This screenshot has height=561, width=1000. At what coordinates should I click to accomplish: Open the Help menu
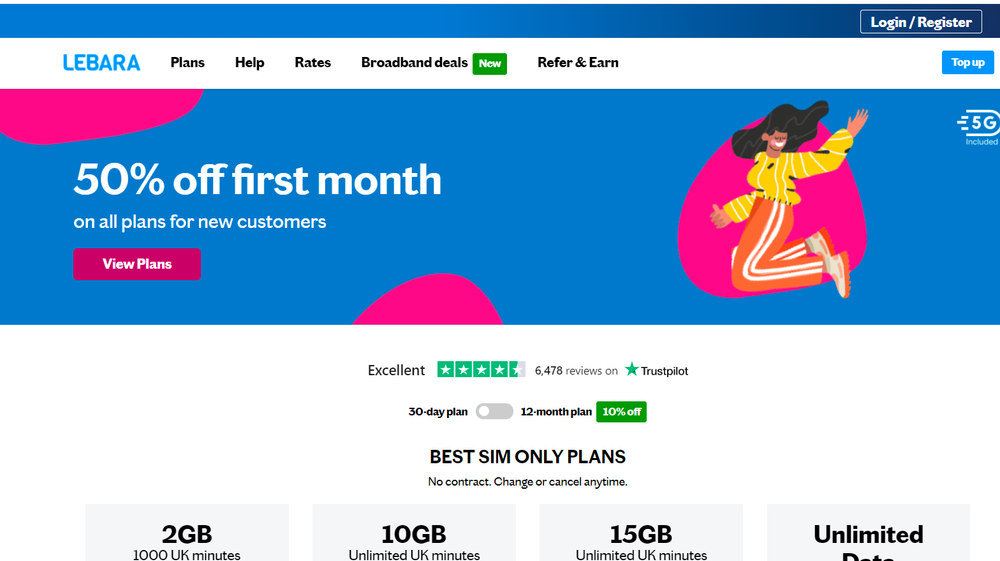[249, 62]
